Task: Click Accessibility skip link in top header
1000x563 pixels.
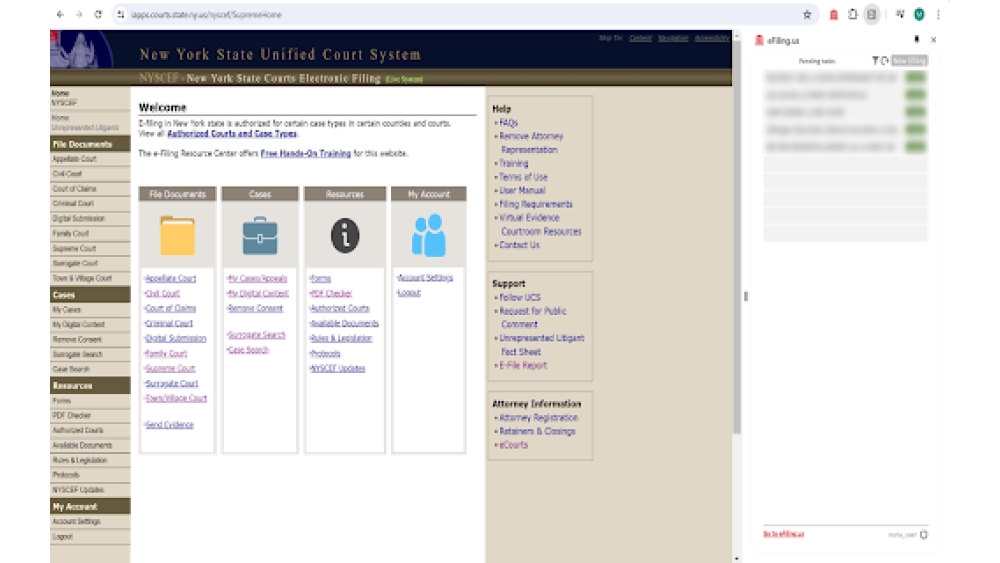Action: tap(712, 38)
